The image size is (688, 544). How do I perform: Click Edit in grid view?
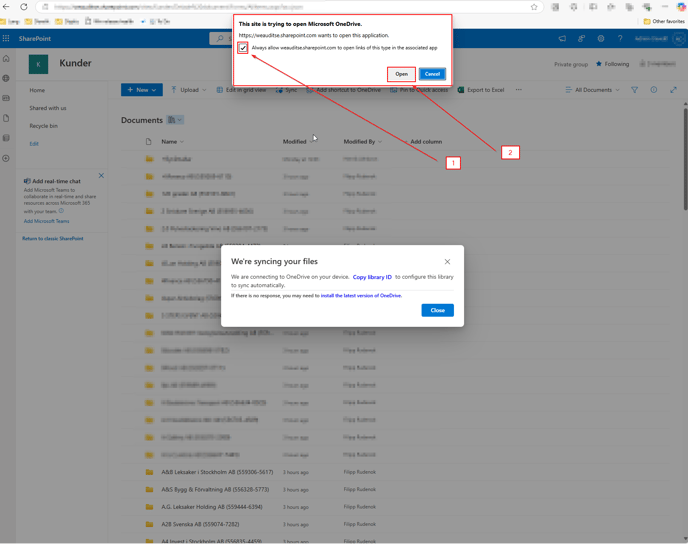click(241, 90)
